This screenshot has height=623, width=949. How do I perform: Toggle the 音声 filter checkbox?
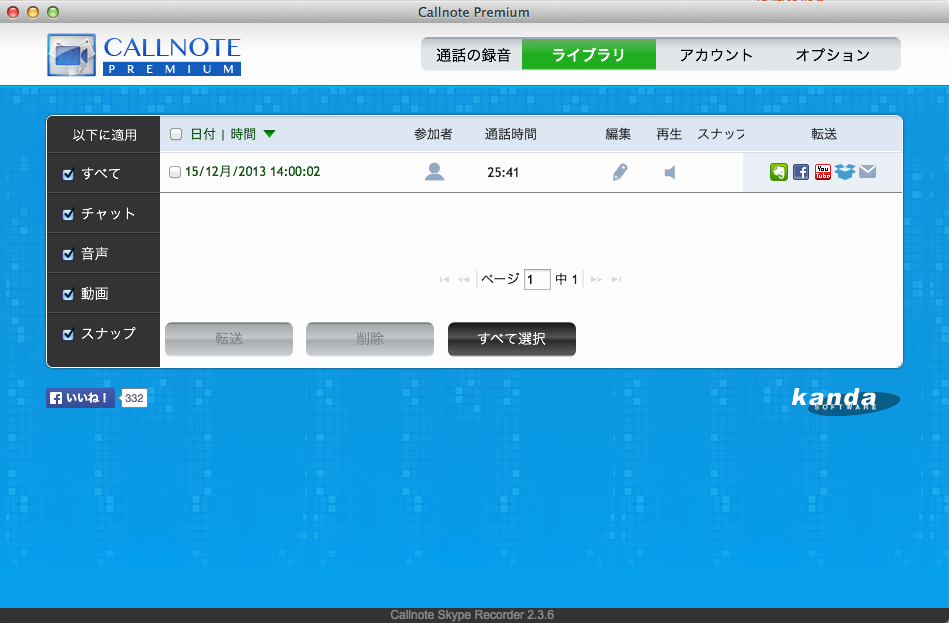pyautogui.click(x=68, y=254)
